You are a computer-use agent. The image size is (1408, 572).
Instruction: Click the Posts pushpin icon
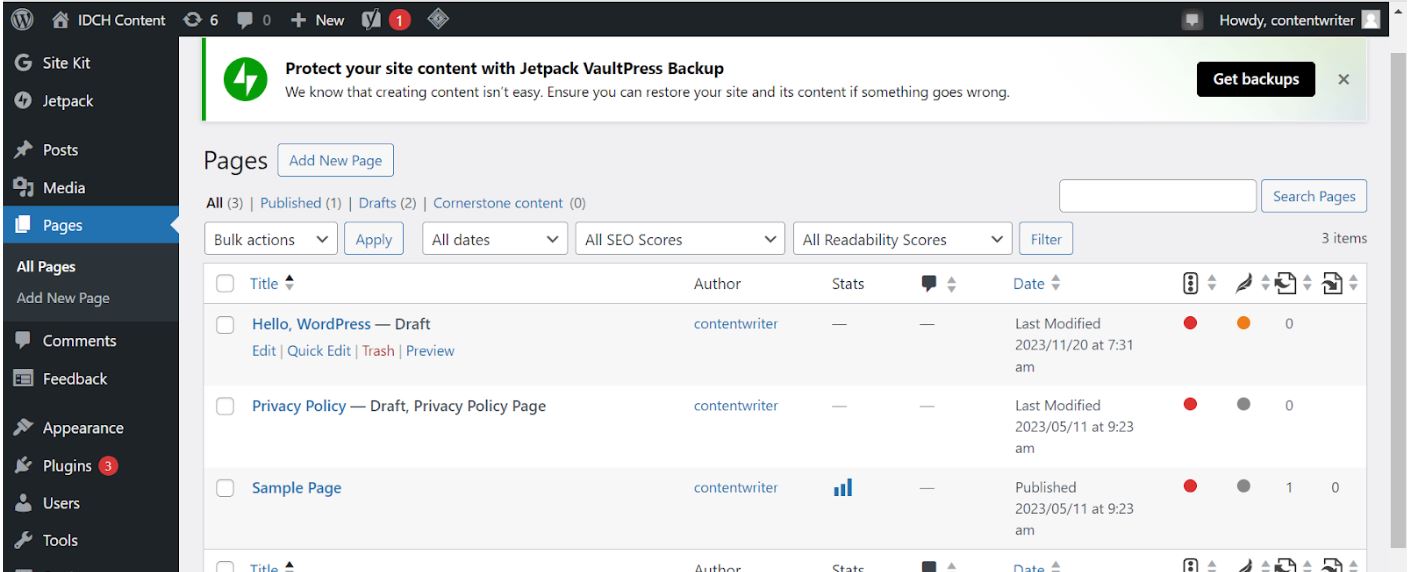click(x=23, y=150)
